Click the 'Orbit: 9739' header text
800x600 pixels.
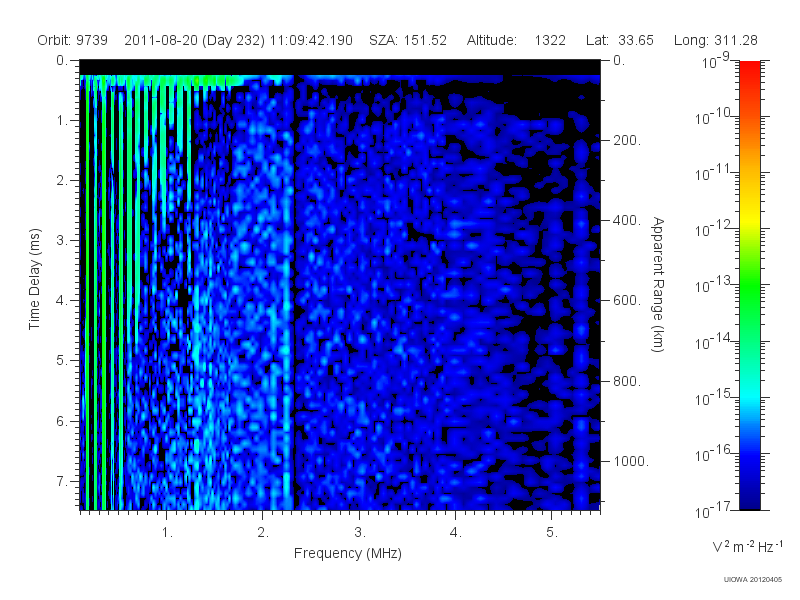coord(72,40)
